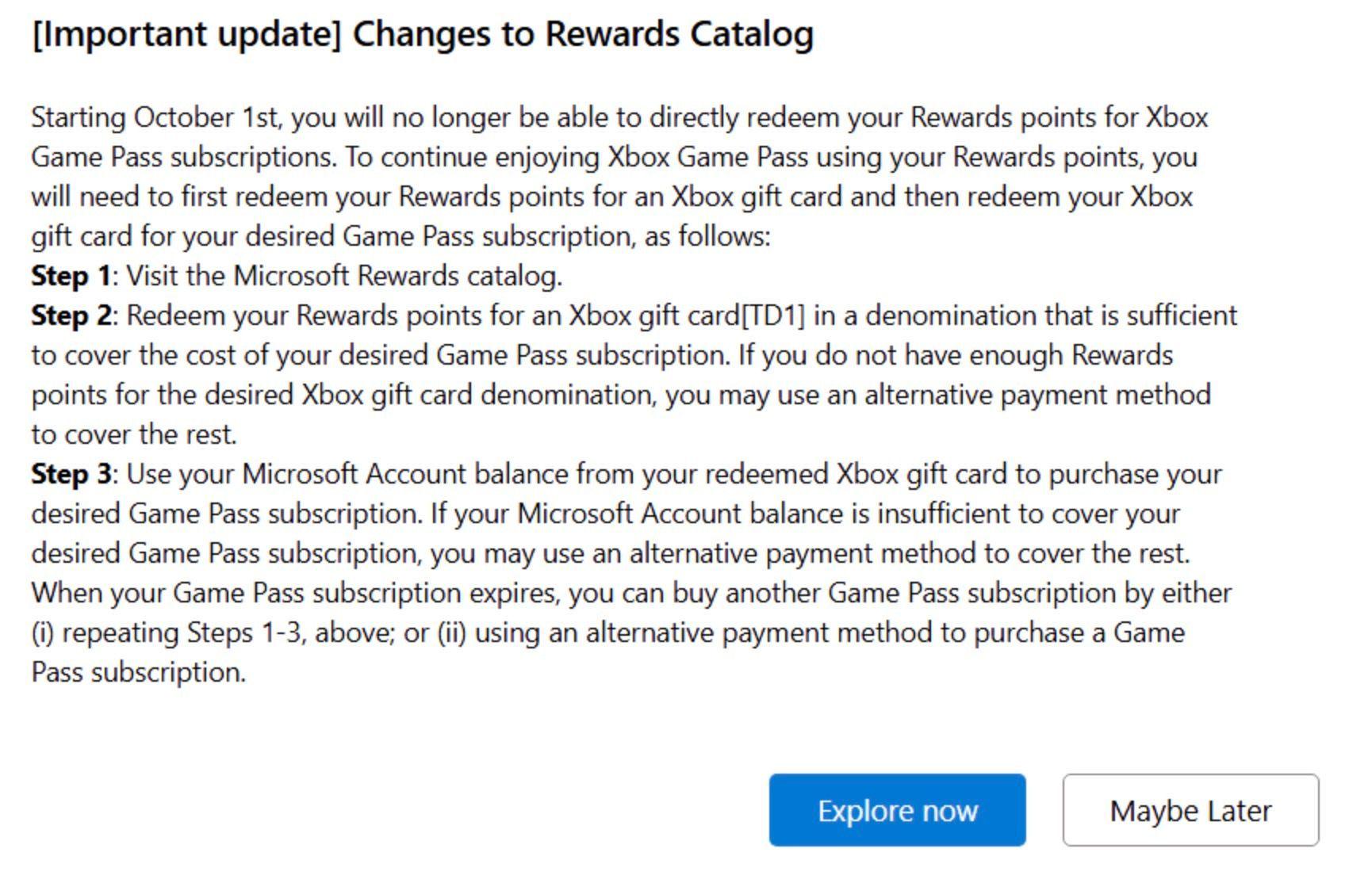Viewport: 1372px width, 883px height.
Task: Click the [Important update] prefix in title
Action: (x=186, y=34)
